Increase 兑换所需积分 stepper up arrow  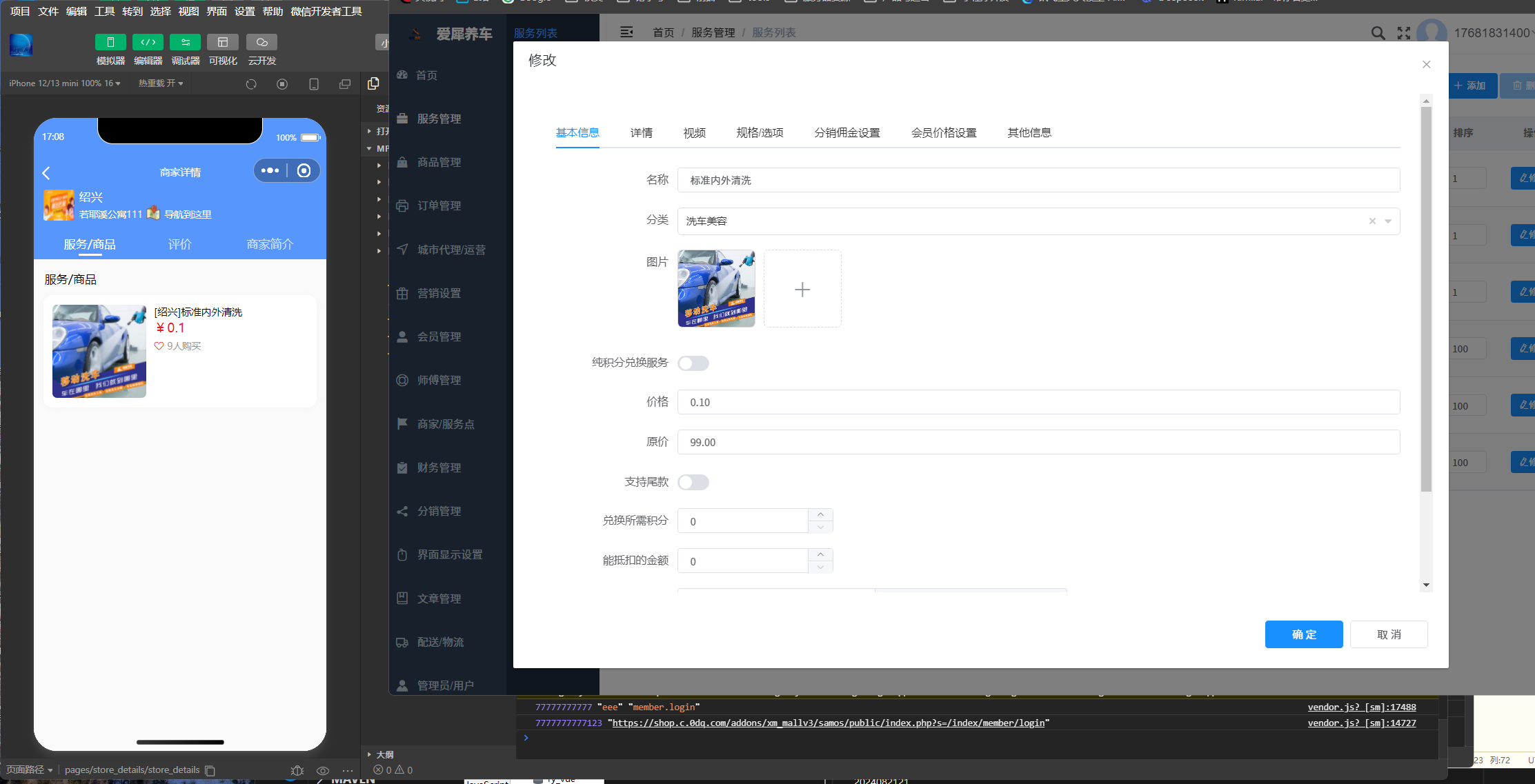(820, 515)
